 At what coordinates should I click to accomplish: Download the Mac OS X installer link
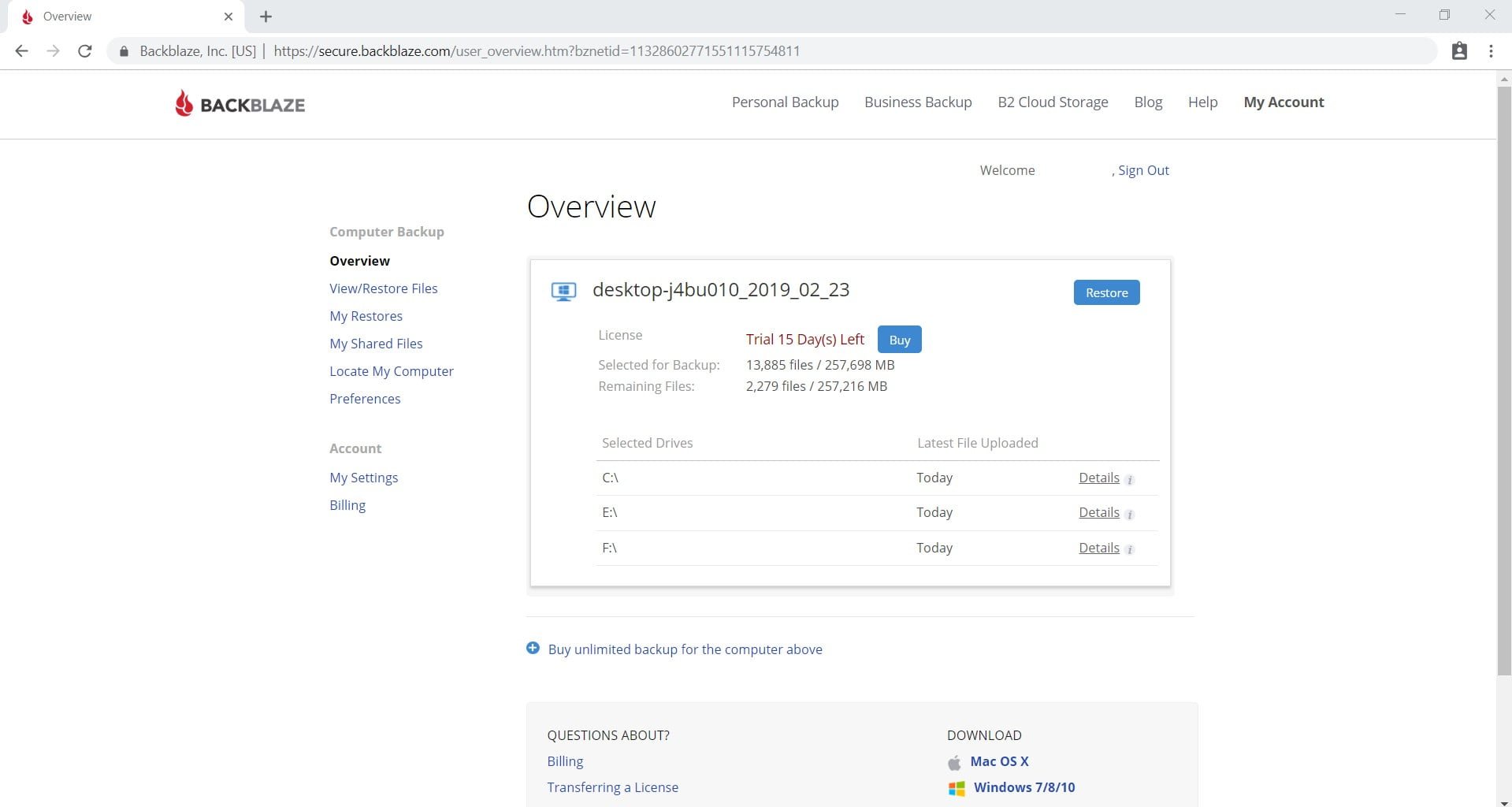pyautogui.click(x=999, y=761)
